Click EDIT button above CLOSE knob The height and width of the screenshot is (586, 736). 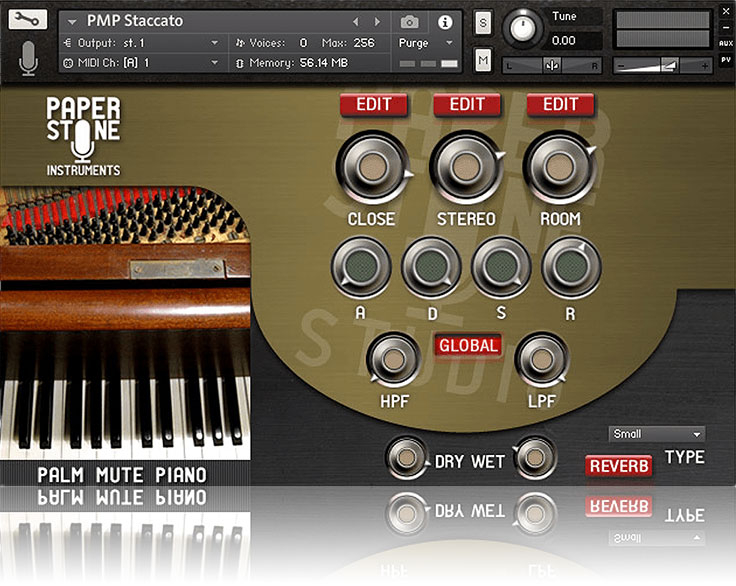373,104
